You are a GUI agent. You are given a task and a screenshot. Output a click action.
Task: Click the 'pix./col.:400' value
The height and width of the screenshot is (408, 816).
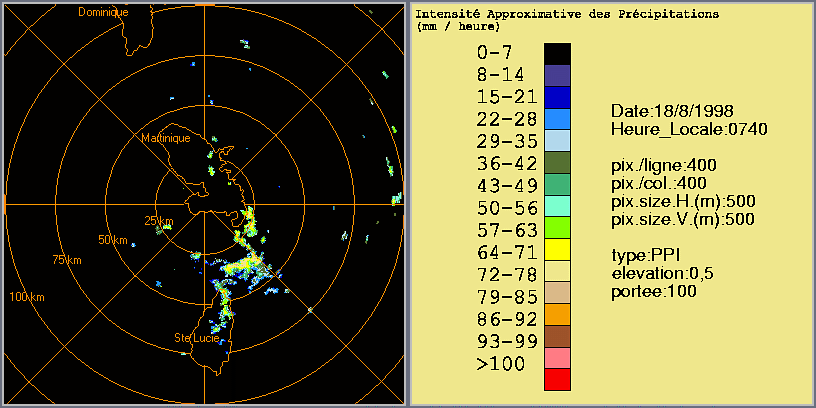(x=658, y=183)
